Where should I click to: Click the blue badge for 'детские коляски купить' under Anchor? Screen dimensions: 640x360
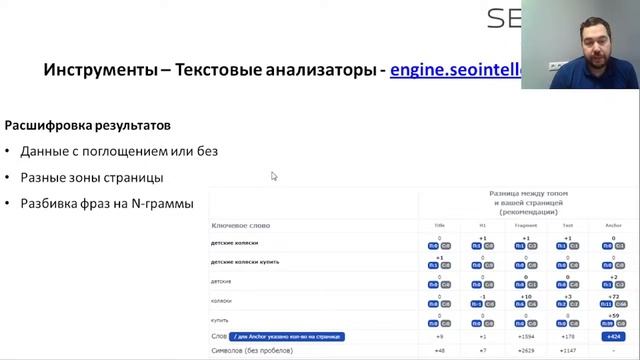coord(607,265)
